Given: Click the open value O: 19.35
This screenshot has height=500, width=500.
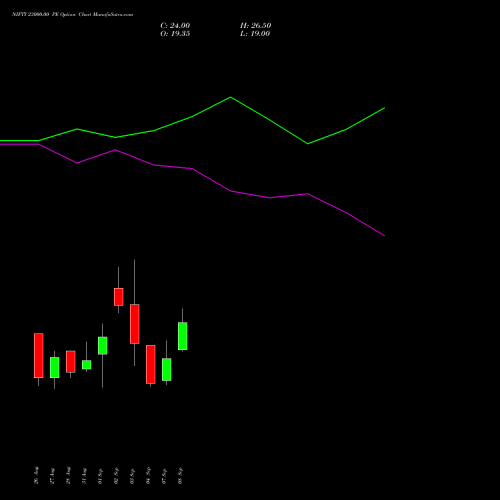Looking at the screenshot, I should click(x=175, y=34).
